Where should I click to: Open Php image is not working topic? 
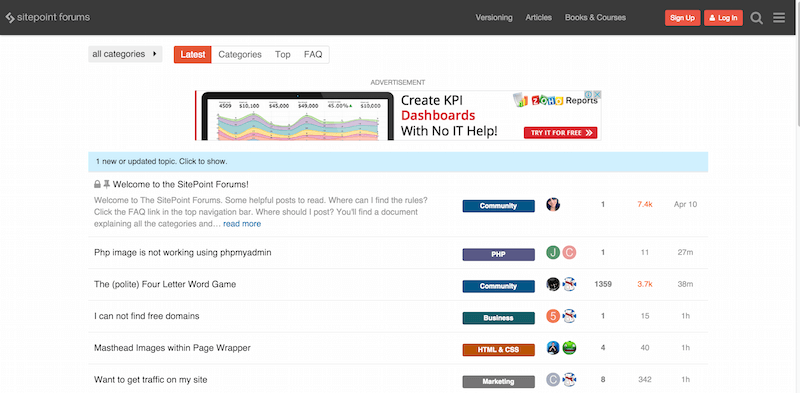(x=183, y=252)
